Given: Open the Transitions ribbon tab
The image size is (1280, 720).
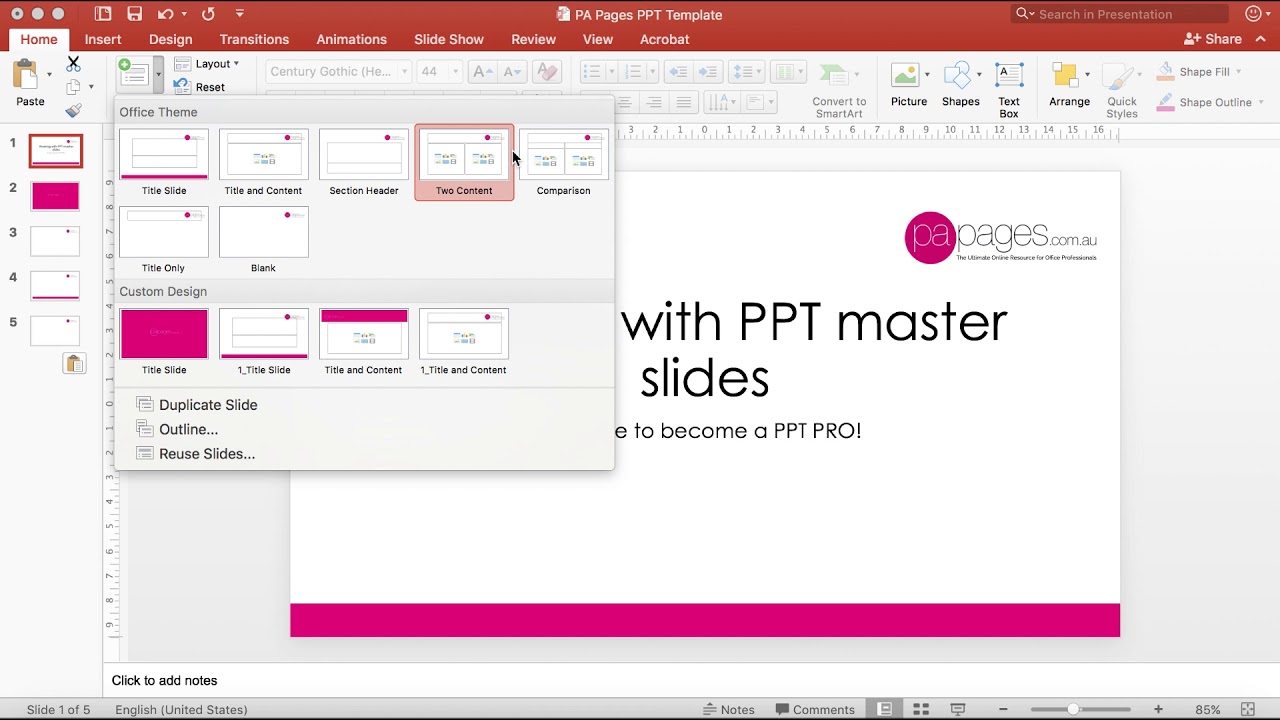Looking at the screenshot, I should [x=254, y=39].
